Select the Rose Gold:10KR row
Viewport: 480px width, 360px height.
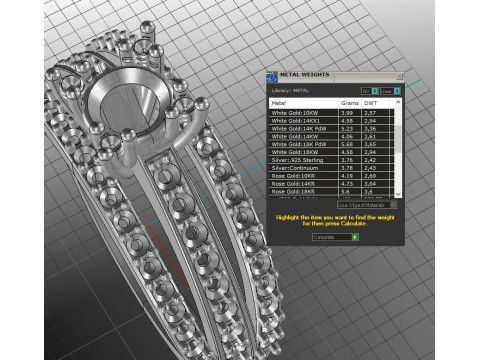(332, 176)
